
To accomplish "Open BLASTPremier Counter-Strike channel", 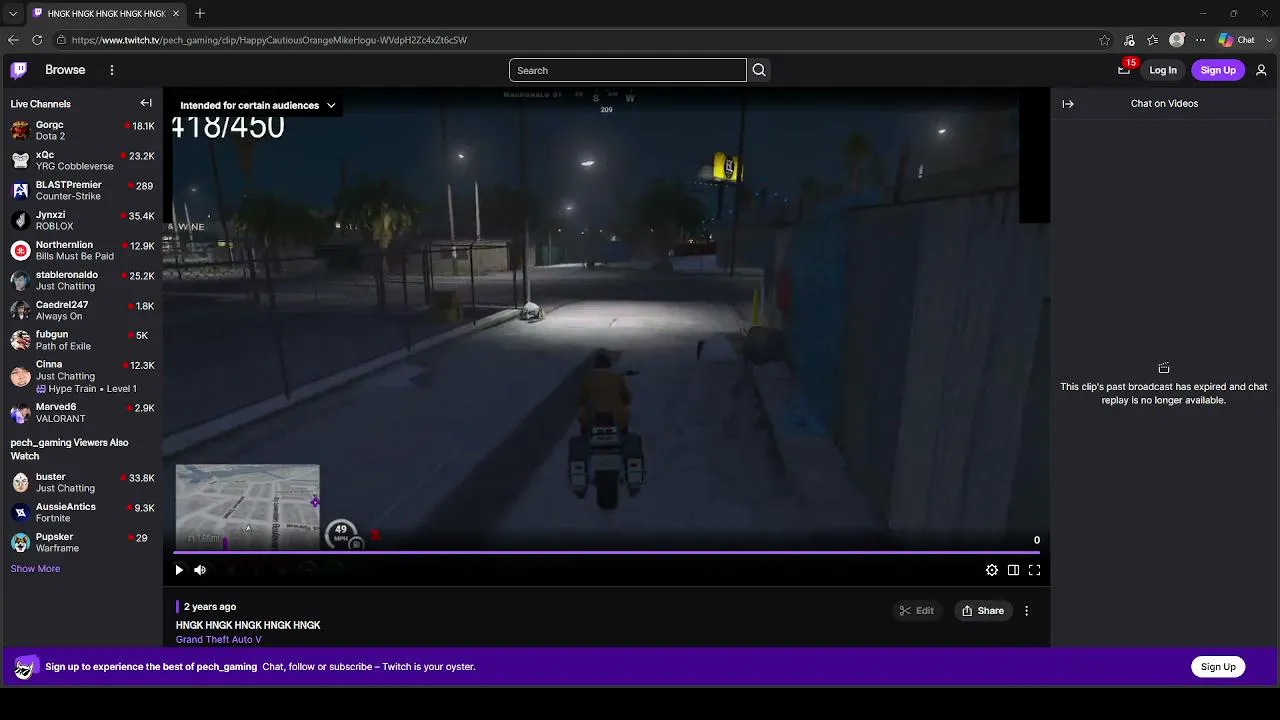I will tap(82, 191).
